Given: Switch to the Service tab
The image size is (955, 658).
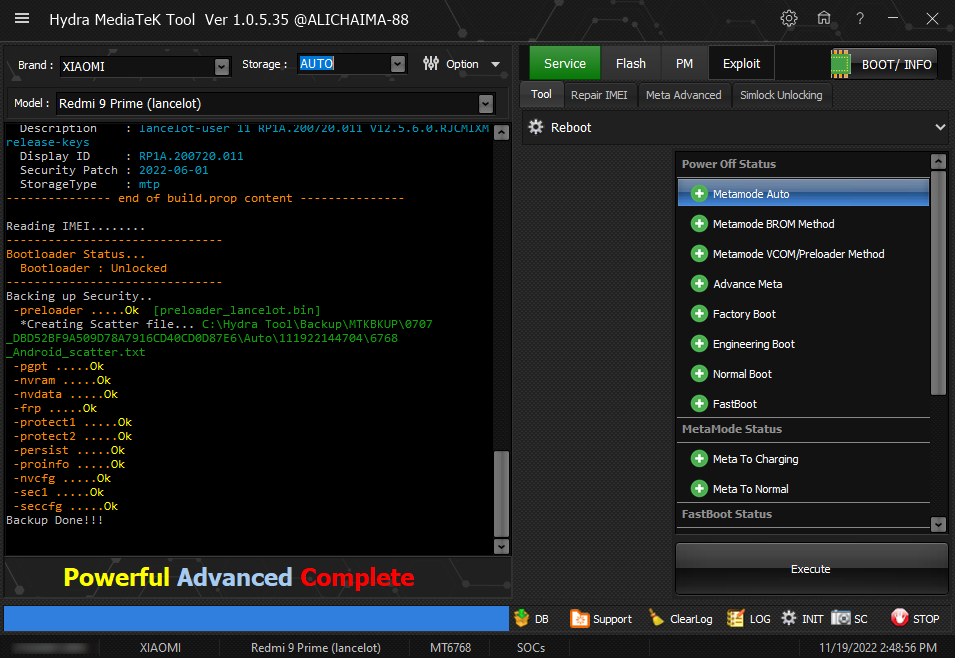Looking at the screenshot, I should (565, 63).
